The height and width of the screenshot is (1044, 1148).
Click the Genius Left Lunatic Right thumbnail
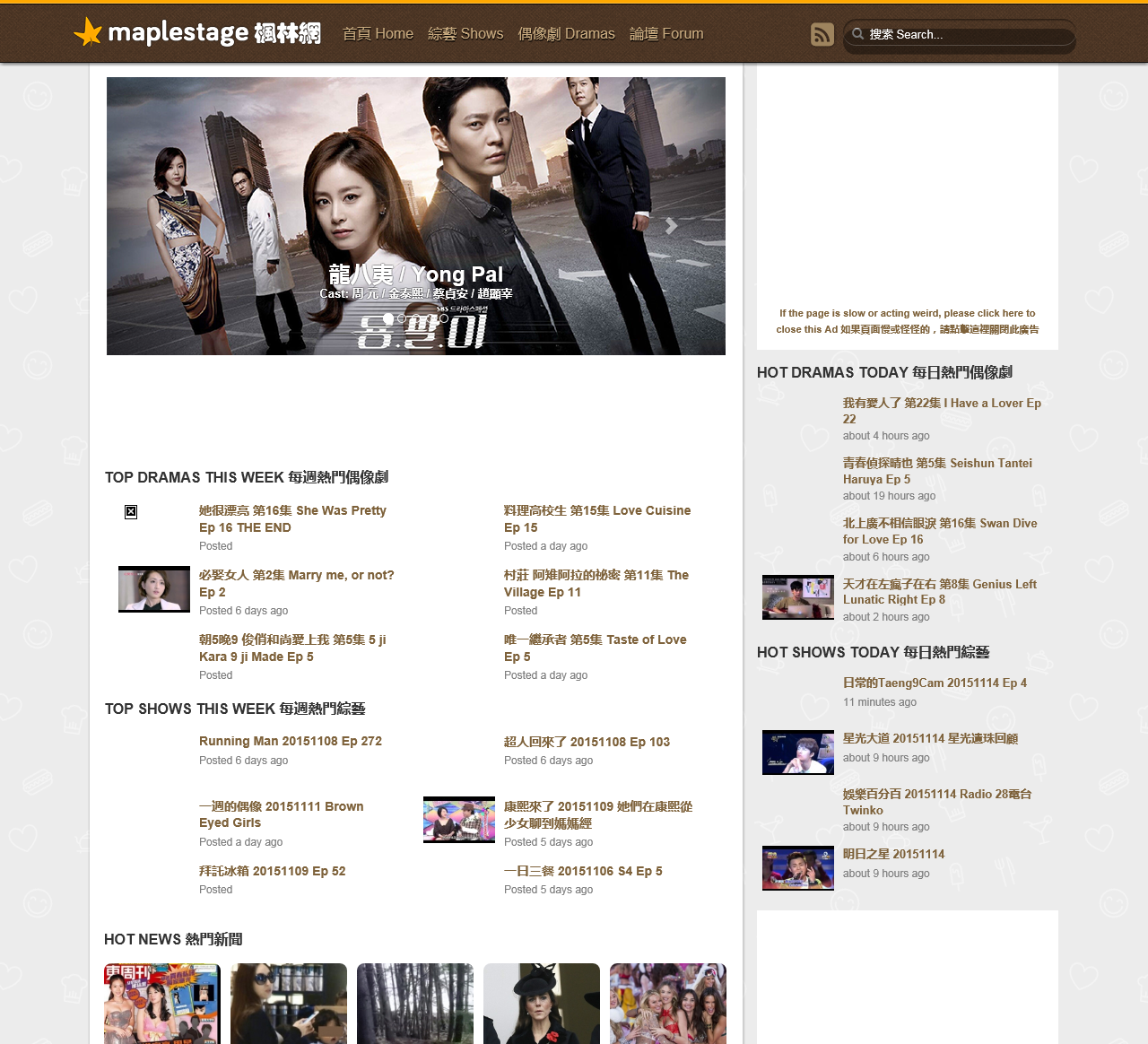click(x=798, y=597)
